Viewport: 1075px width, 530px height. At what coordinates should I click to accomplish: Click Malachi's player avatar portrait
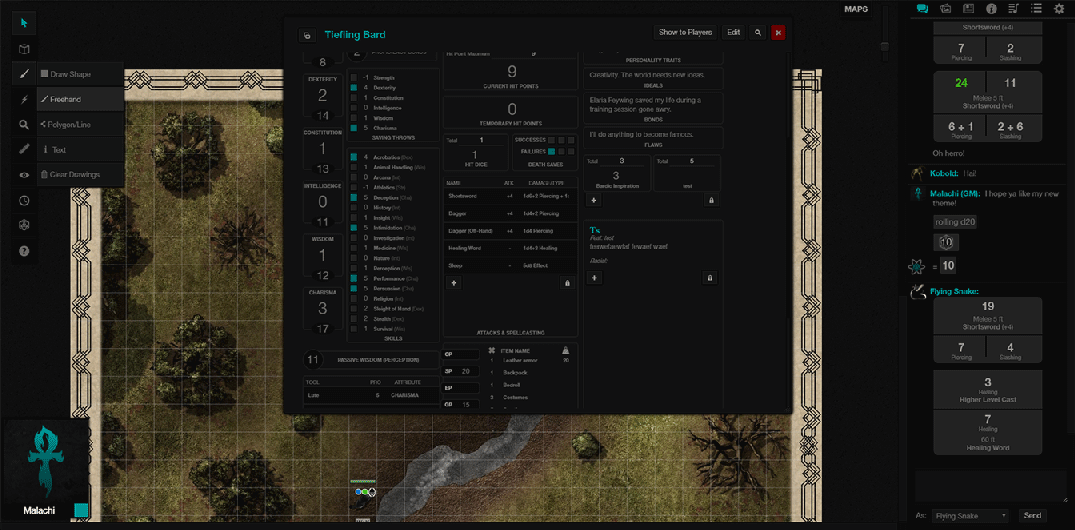(44, 461)
